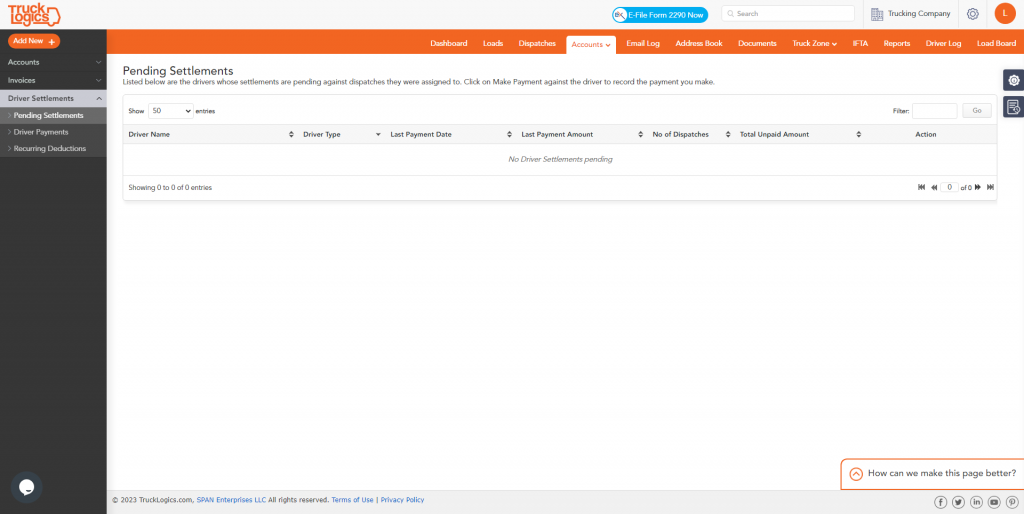Open the user avatar L menu
This screenshot has width=1024, height=514.
pyautogui.click(x=1004, y=13)
